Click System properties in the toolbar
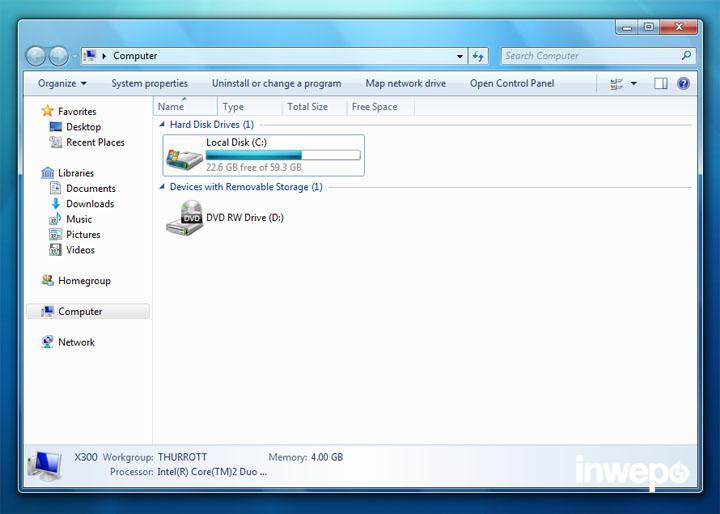This screenshot has height=514, width=720. (149, 83)
